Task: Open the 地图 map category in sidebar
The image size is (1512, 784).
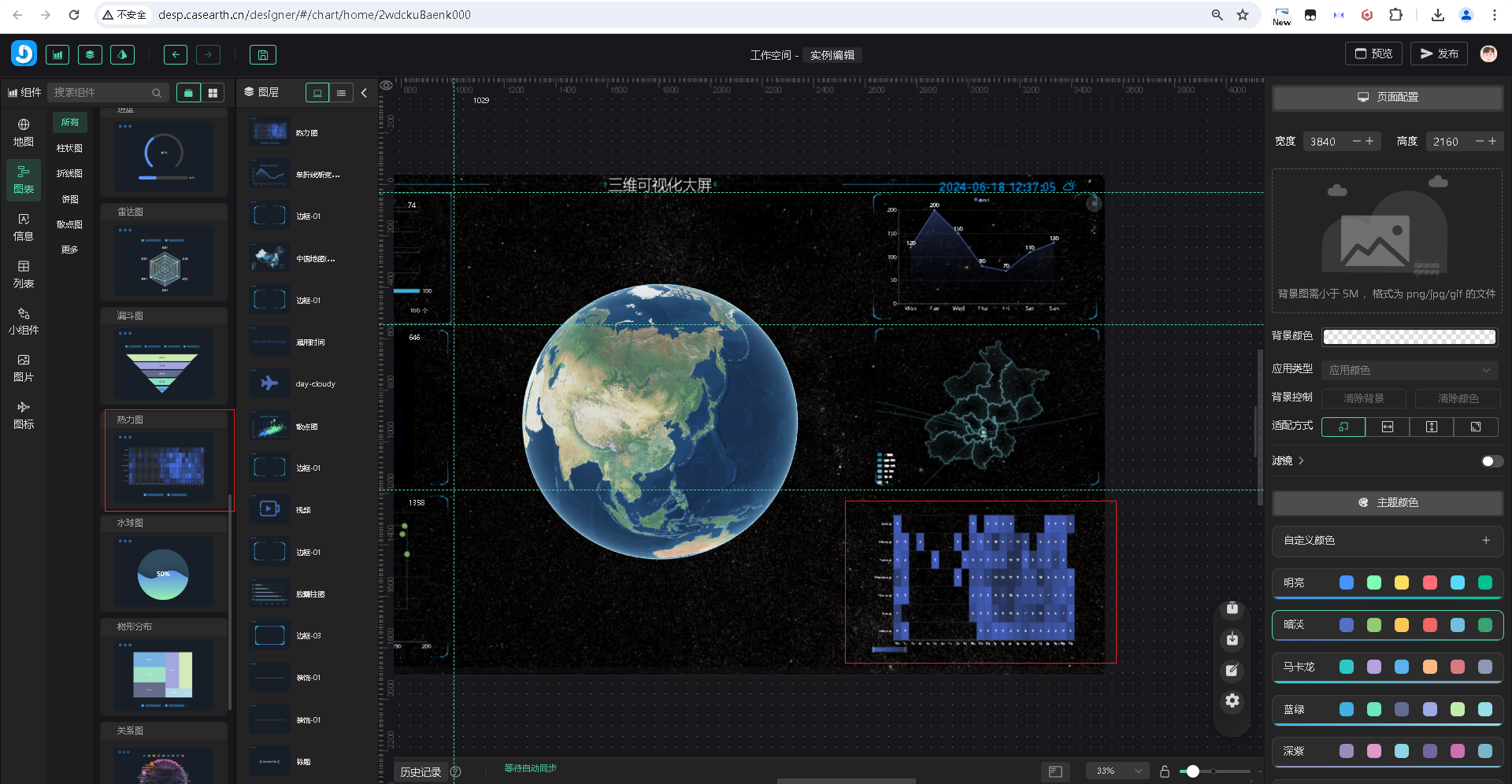Action: tap(24, 132)
